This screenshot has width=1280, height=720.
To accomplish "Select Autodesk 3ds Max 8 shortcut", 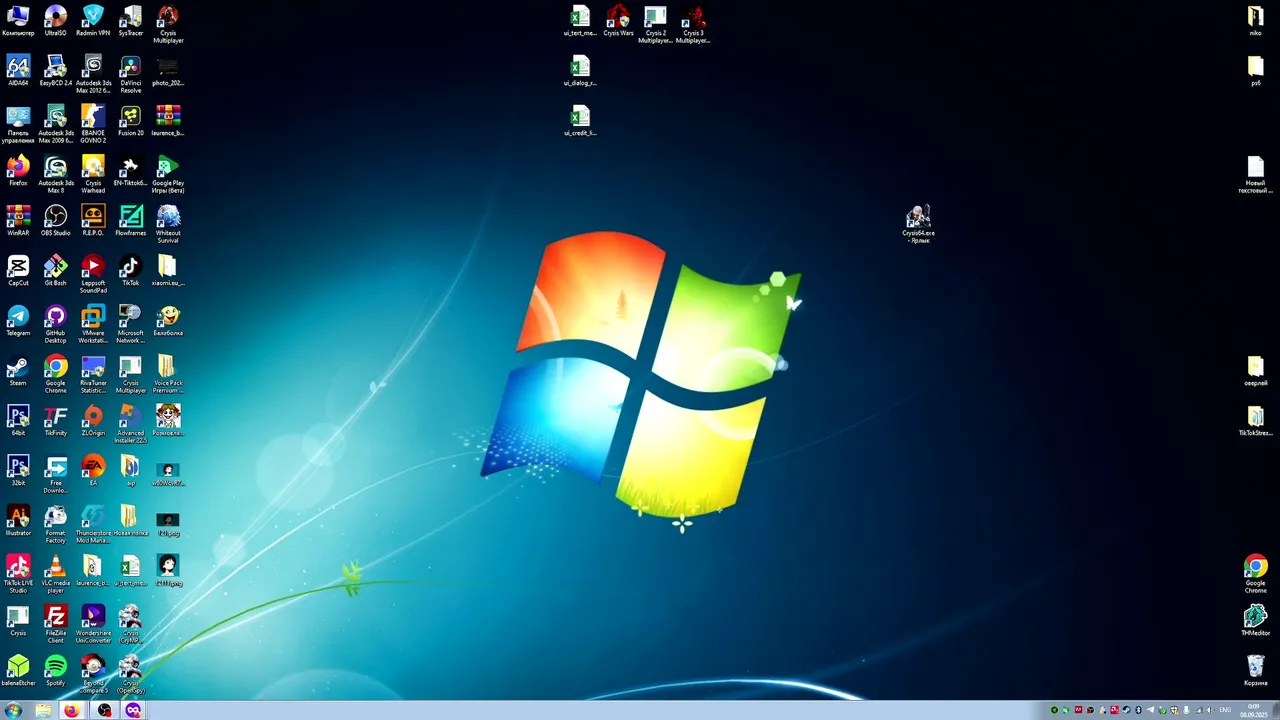I will point(55,174).
